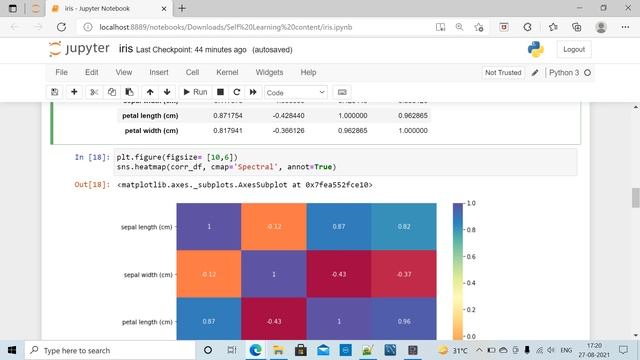
Task: Save and checkpoint the notebook
Action: (x=55, y=92)
